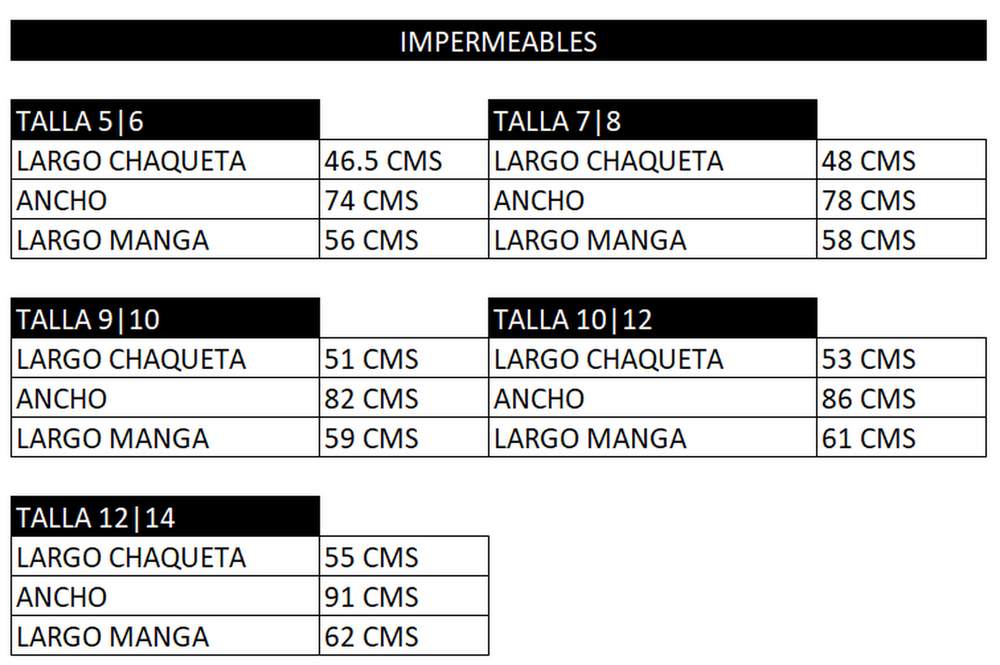Image resolution: width=1000 pixels, height=665 pixels.
Task: Select the TALLA 10|12 header cell
Action: [652, 319]
